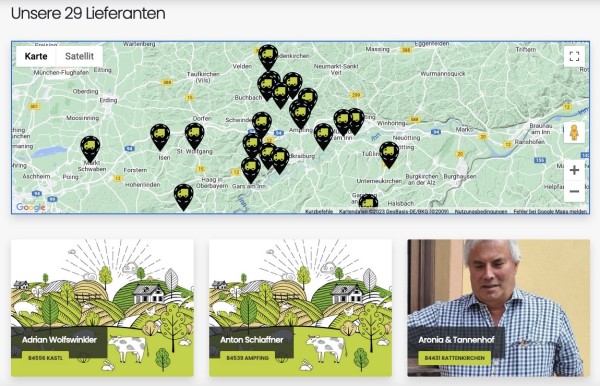Zoom out with the minus button

coord(574,191)
